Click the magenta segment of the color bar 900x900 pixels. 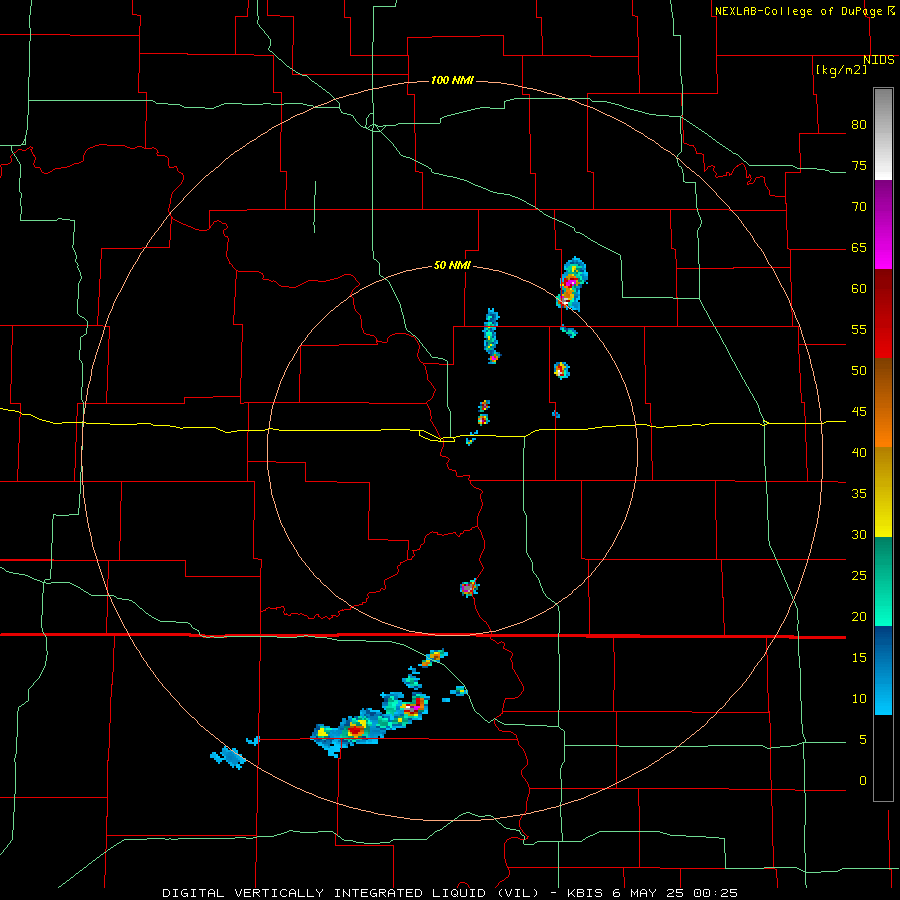(x=883, y=225)
